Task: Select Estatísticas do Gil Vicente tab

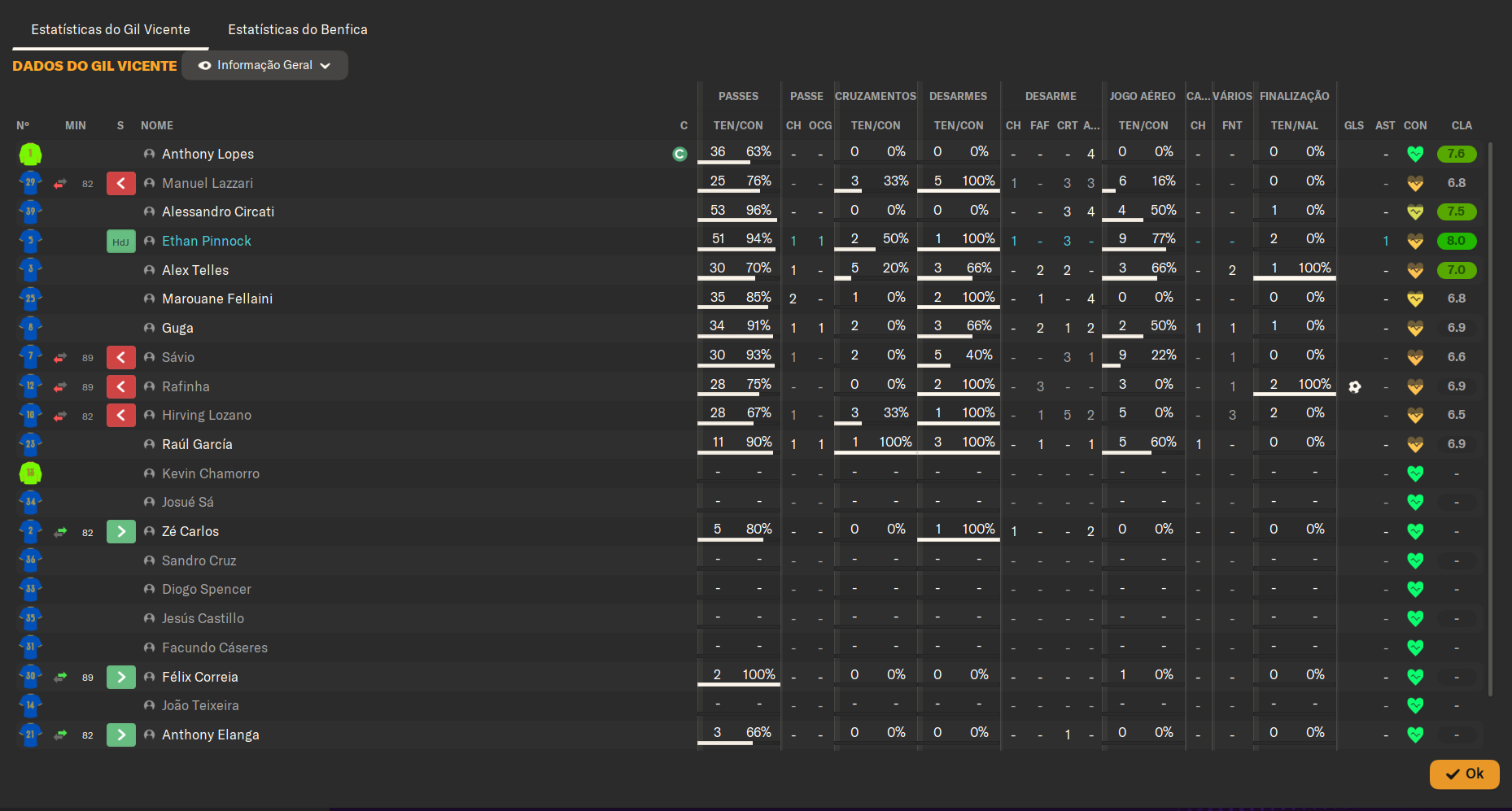Action: point(111,29)
